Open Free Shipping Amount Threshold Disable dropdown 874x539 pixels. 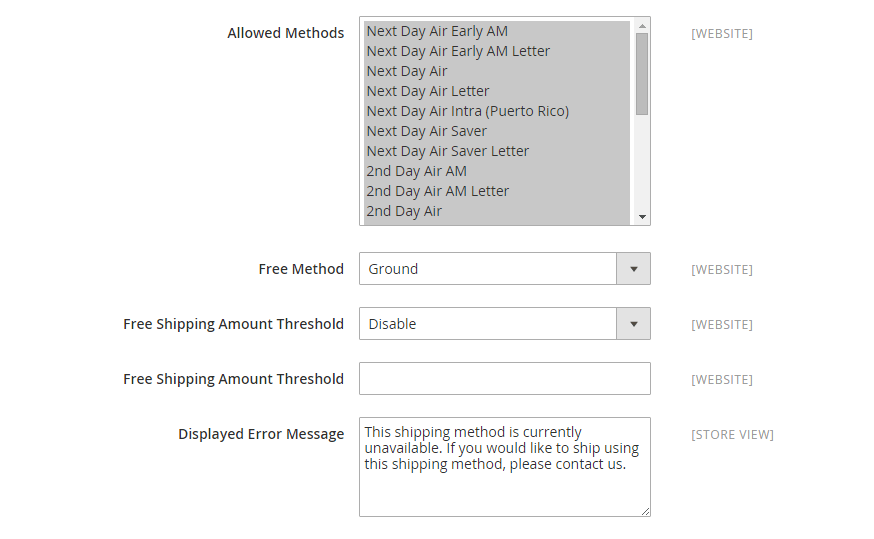(488, 324)
